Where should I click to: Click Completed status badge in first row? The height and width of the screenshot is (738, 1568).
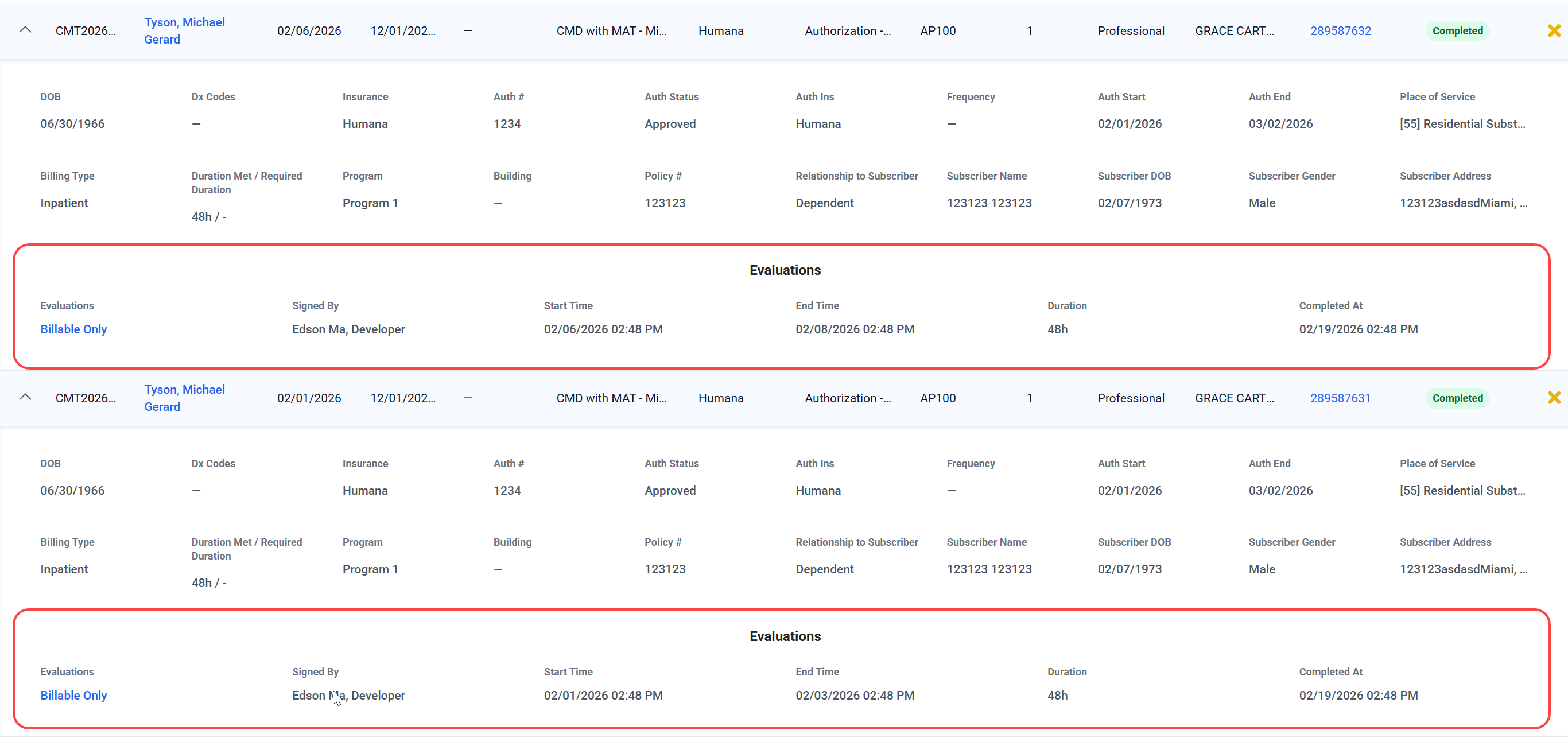(1457, 31)
